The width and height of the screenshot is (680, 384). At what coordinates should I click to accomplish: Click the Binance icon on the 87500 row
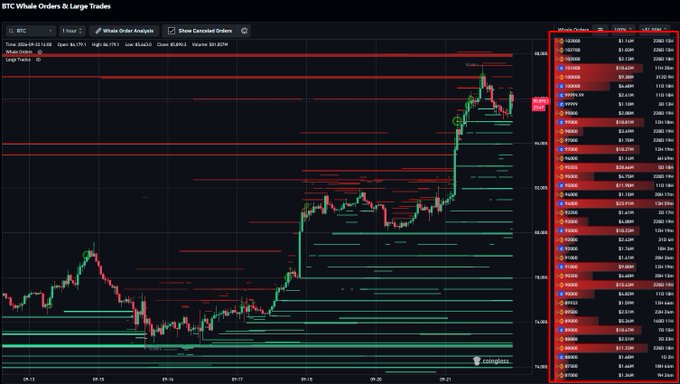point(561,366)
